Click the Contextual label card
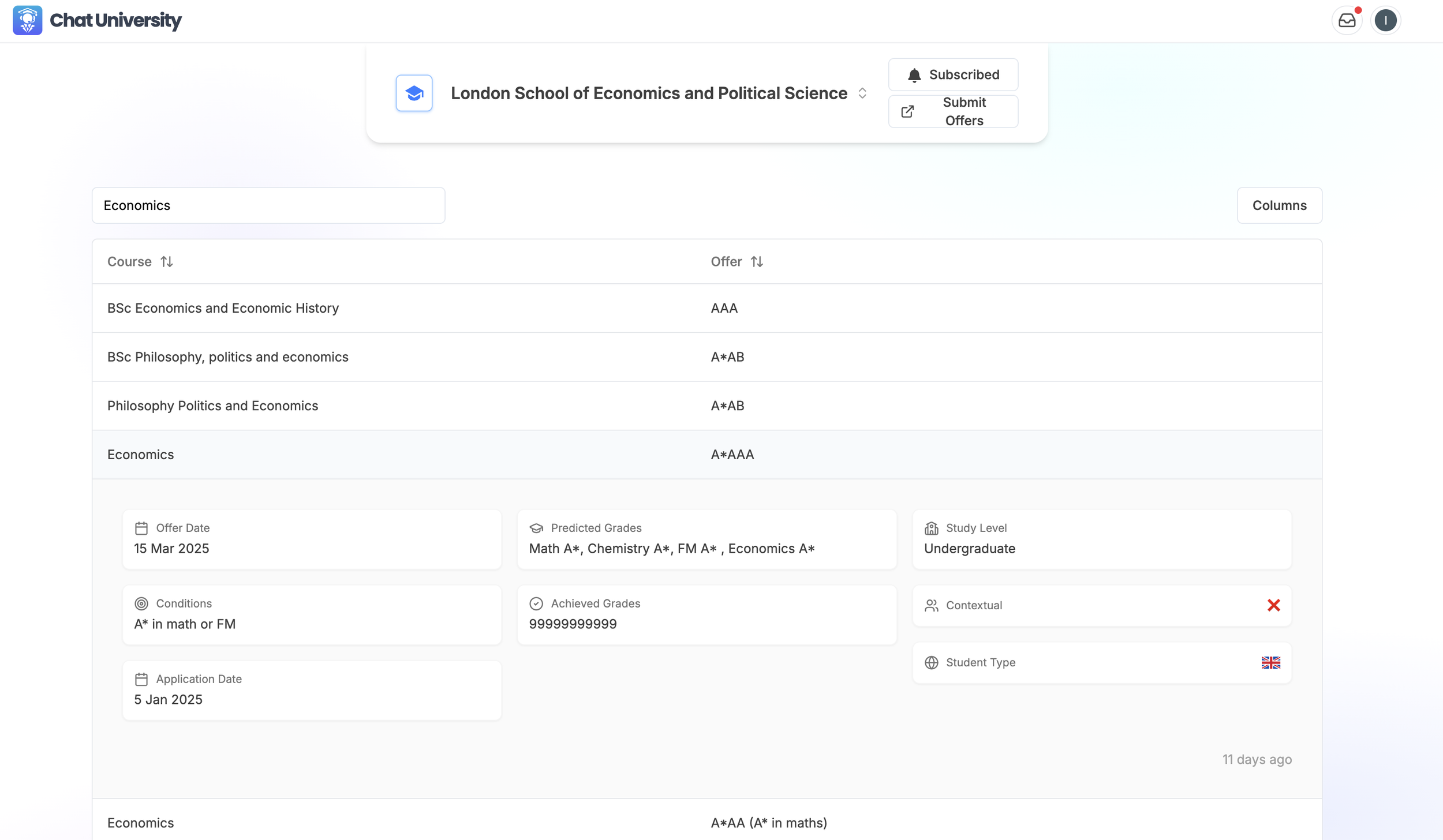 pyautogui.click(x=1101, y=605)
